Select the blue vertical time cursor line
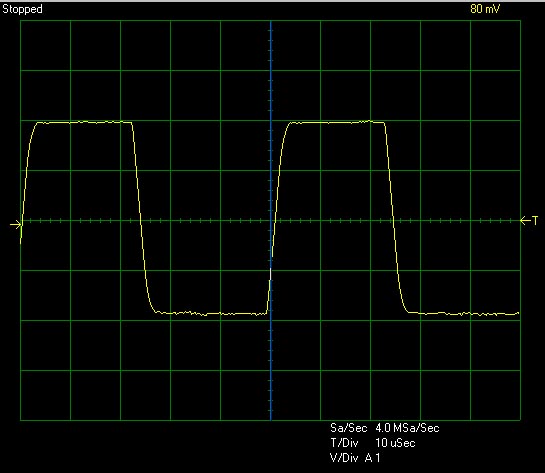The height and width of the screenshot is (473, 545). 271,220
